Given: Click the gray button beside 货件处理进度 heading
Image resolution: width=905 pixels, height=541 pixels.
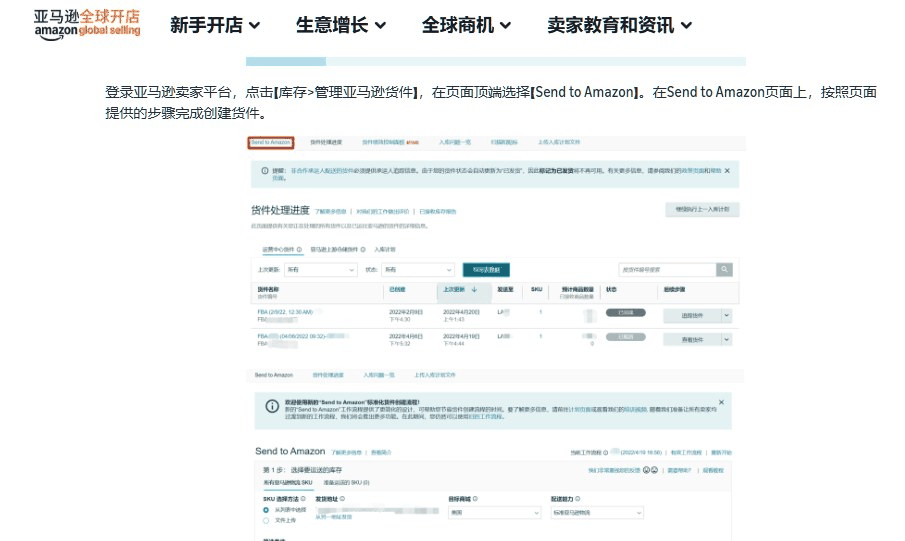Looking at the screenshot, I should pos(702,209).
